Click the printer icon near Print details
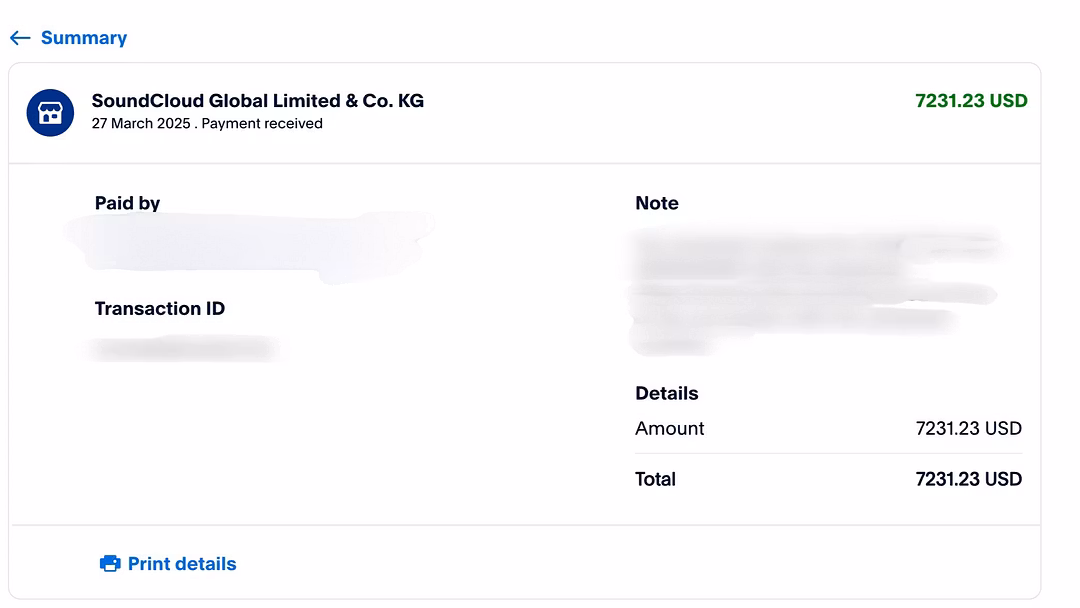1080x608 pixels. point(110,564)
